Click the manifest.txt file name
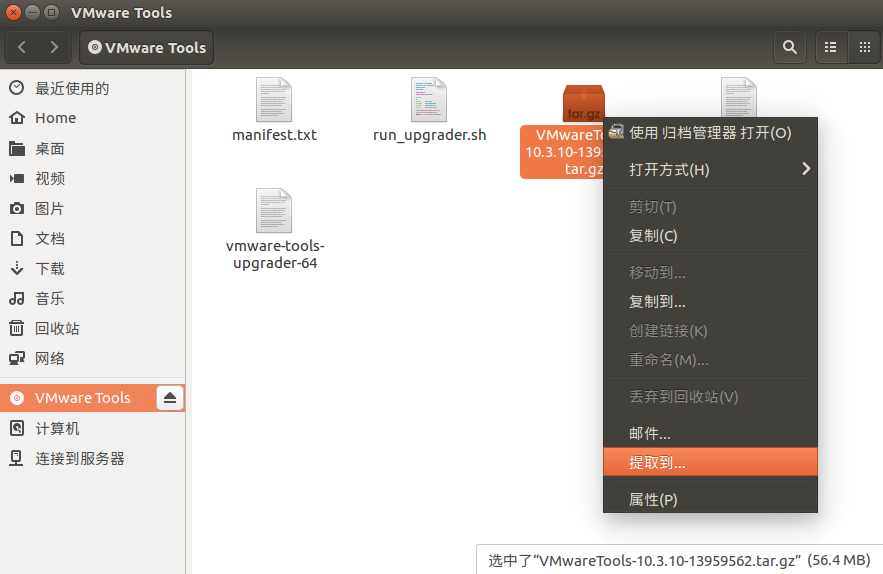The height and width of the screenshot is (574, 883). point(274,135)
